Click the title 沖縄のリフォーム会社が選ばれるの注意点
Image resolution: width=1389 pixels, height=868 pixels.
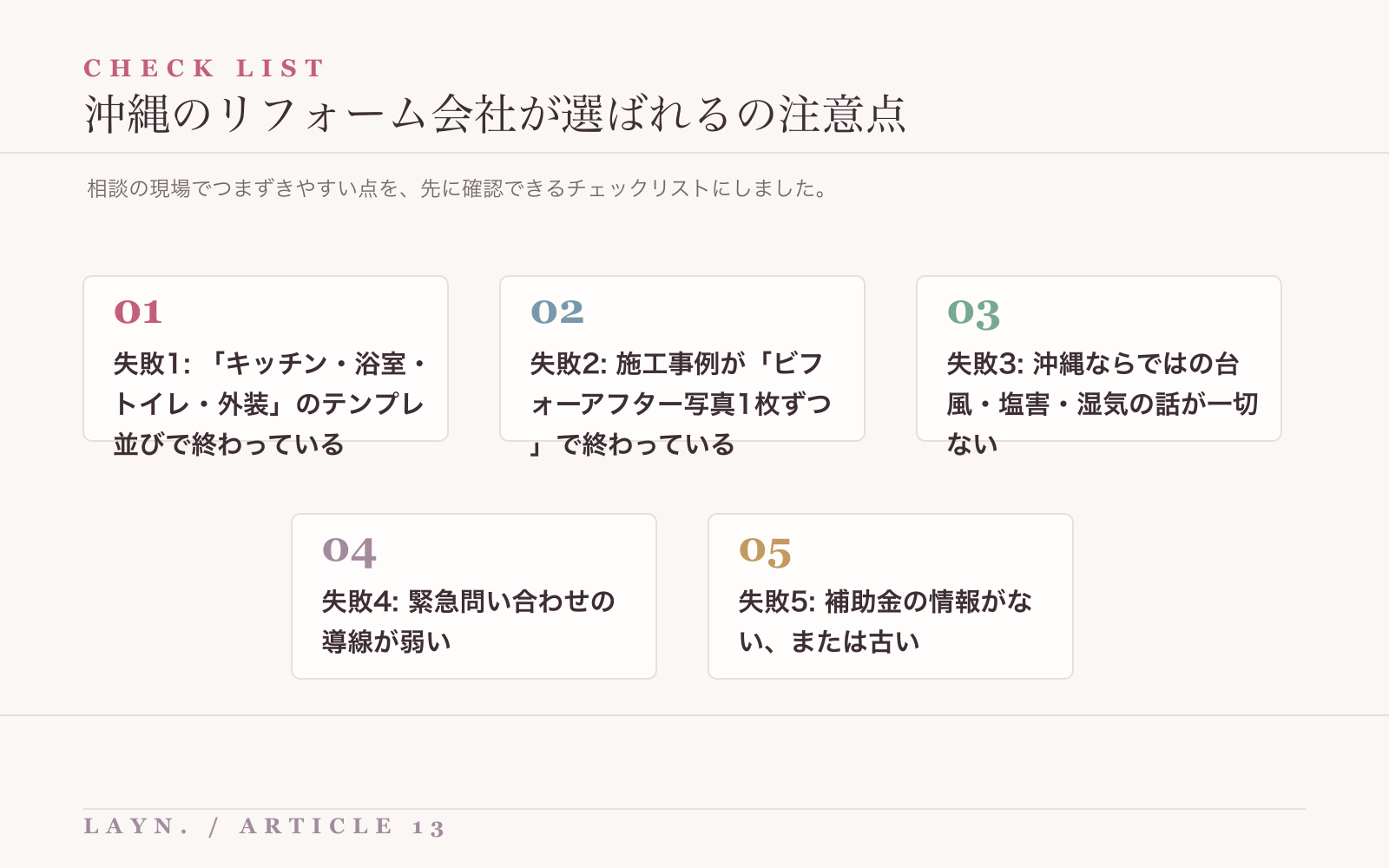click(495, 114)
